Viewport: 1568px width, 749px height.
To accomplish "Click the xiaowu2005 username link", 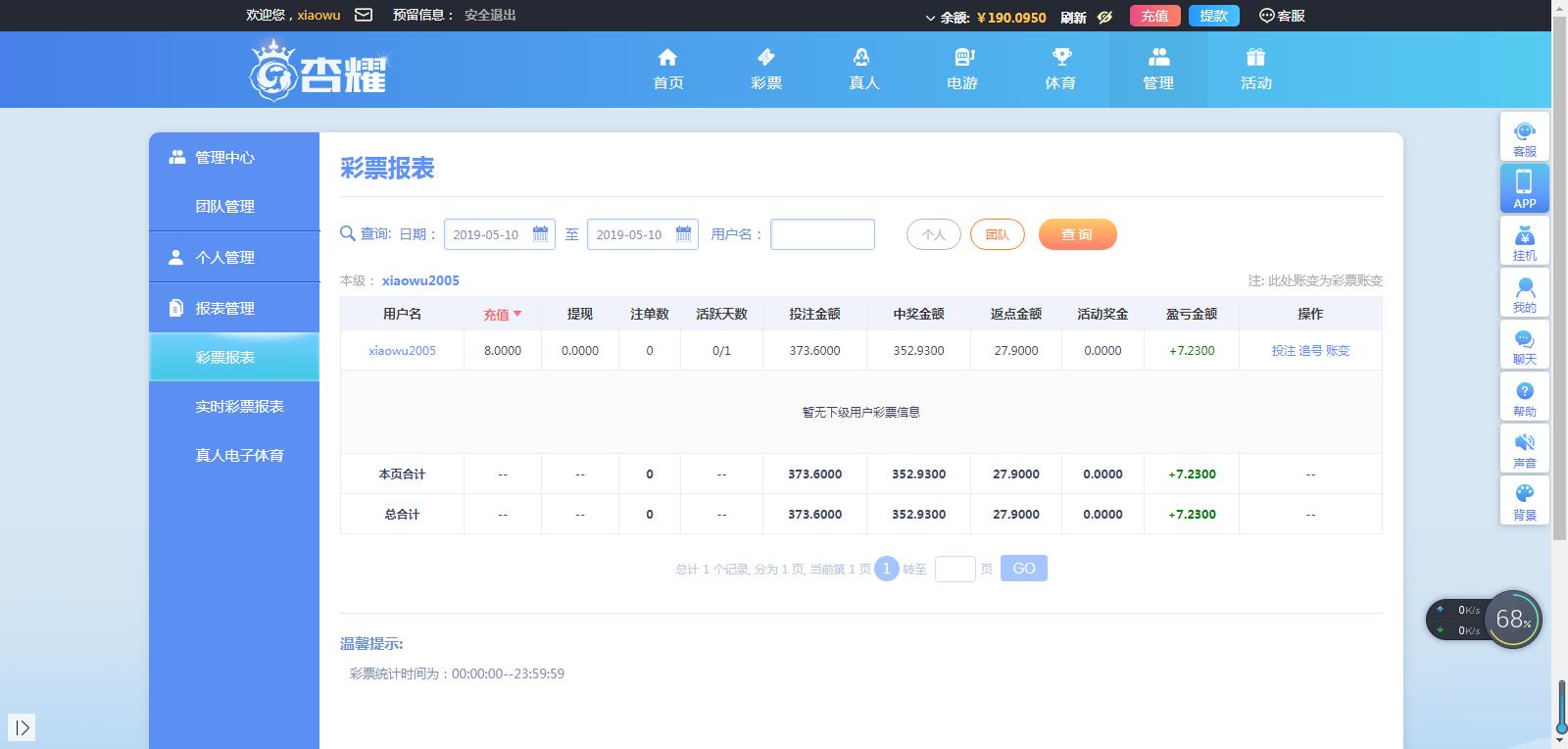I will 402,350.
